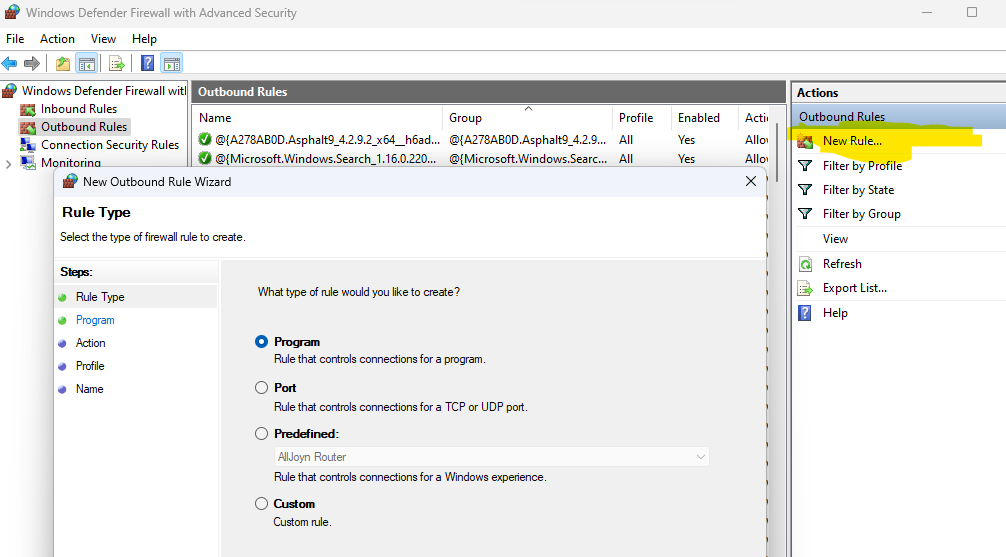
Task: Select the Predefined rule type radio button
Action: pyautogui.click(x=261, y=434)
